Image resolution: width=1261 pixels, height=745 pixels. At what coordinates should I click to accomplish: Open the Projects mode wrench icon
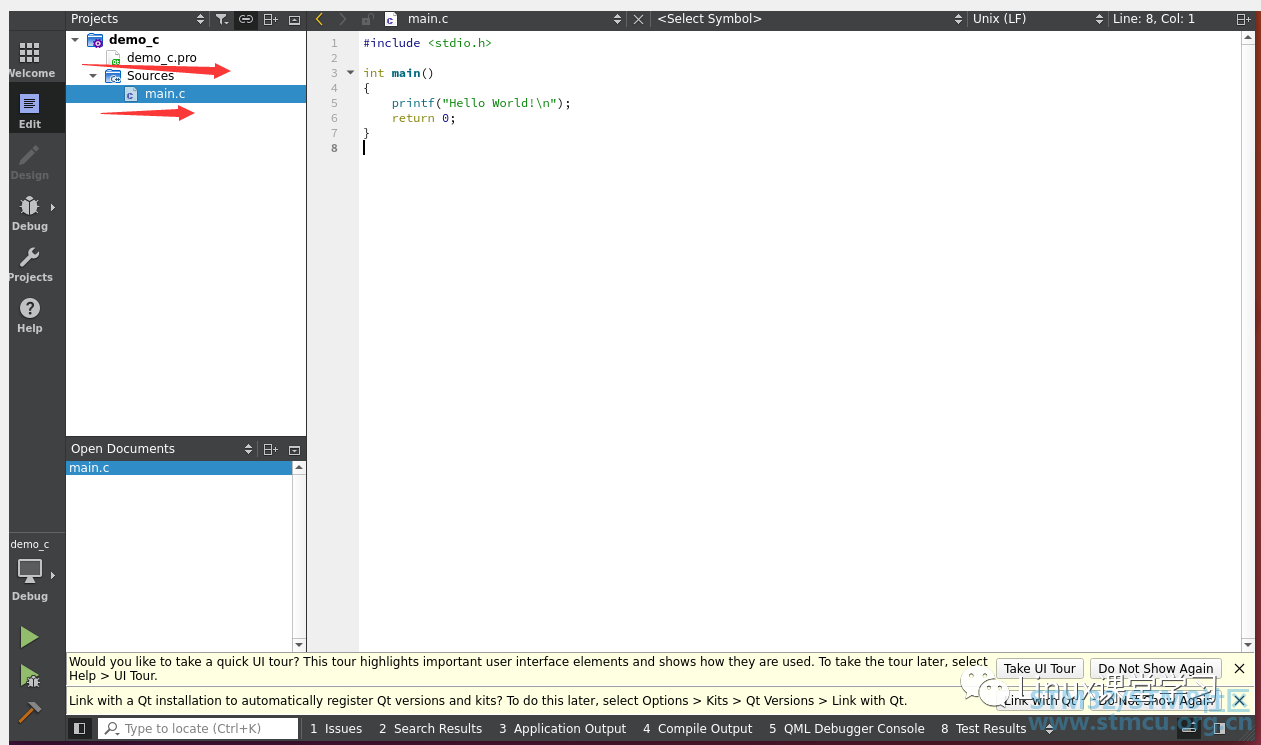[x=30, y=264]
